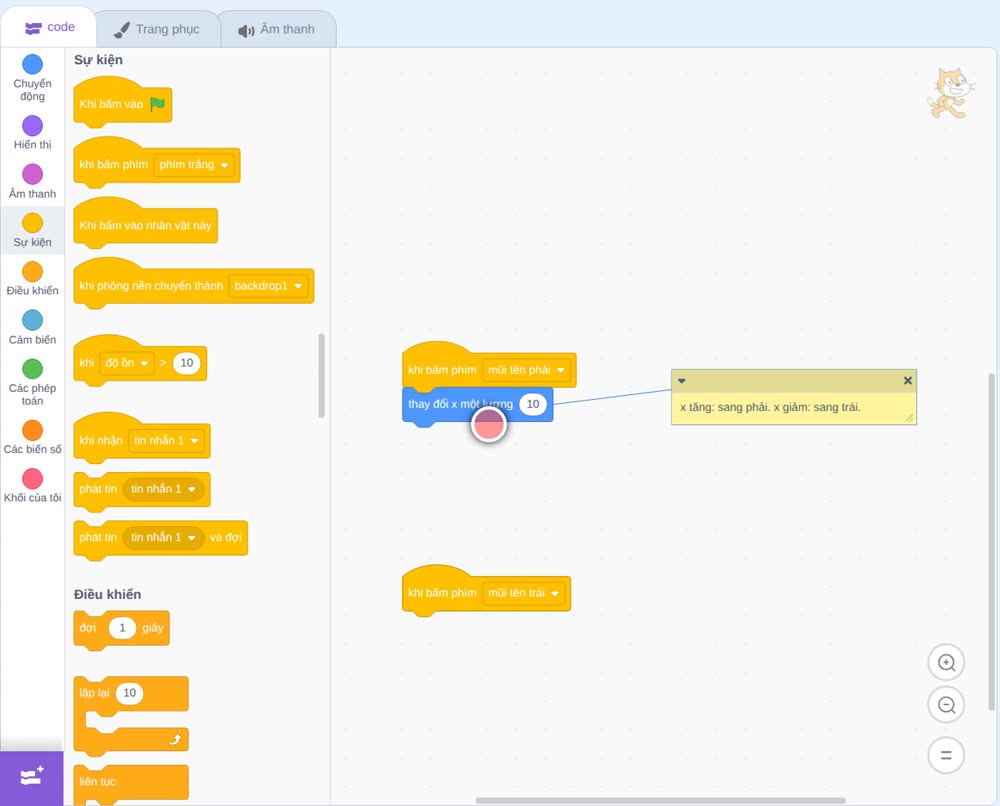Zoom in on the workspace

[946, 663]
